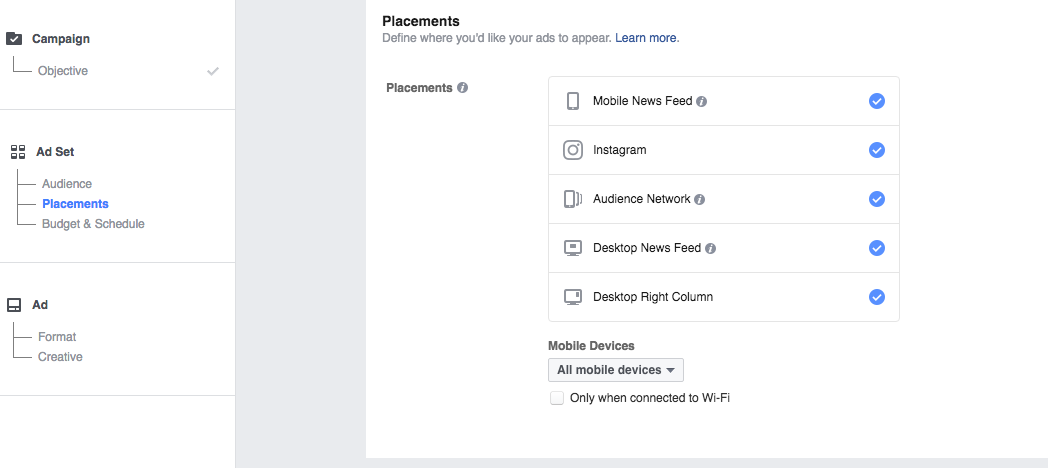Screen dimensions: 1048x468
Task: Select Format under the Ad section
Action: (57, 337)
